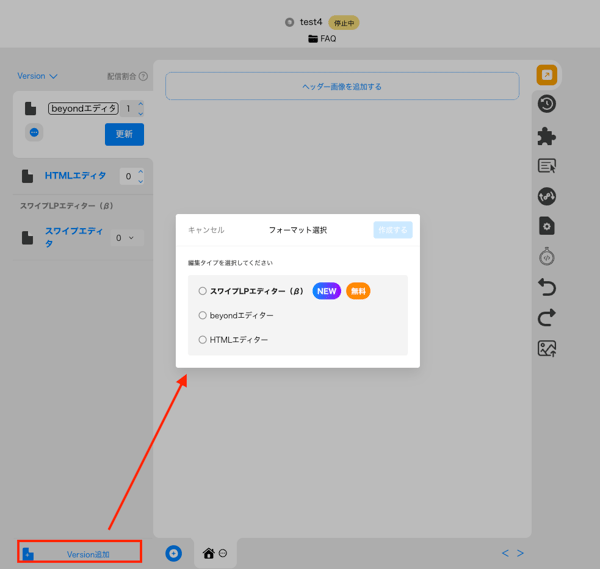
Task: Open the page settings gear file icon
Action: (x=547, y=226)
